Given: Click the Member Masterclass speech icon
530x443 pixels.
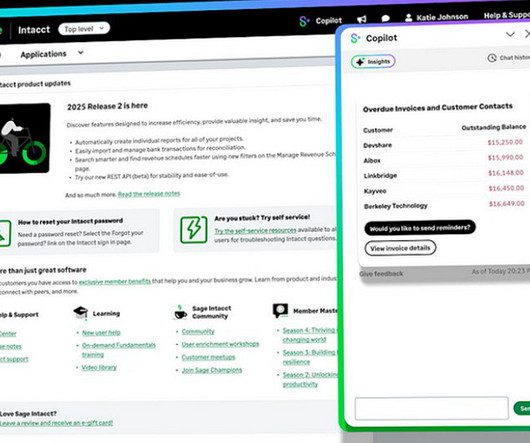Looking at the screenshot, I should click(280, 310).
